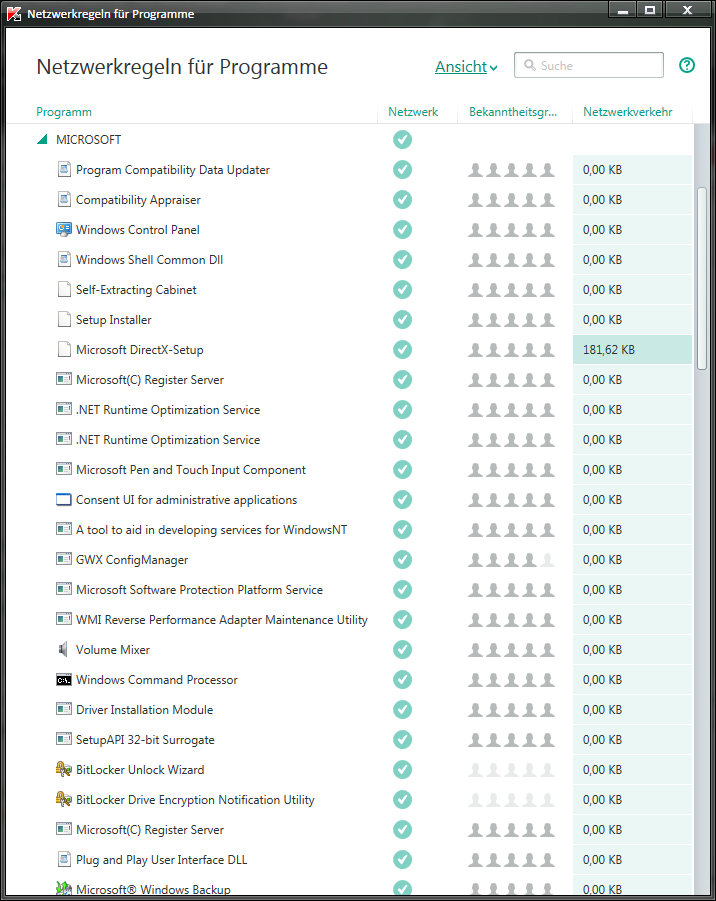
Task: Click the Setup Installer file icon
Action: (x=64, y=319)
